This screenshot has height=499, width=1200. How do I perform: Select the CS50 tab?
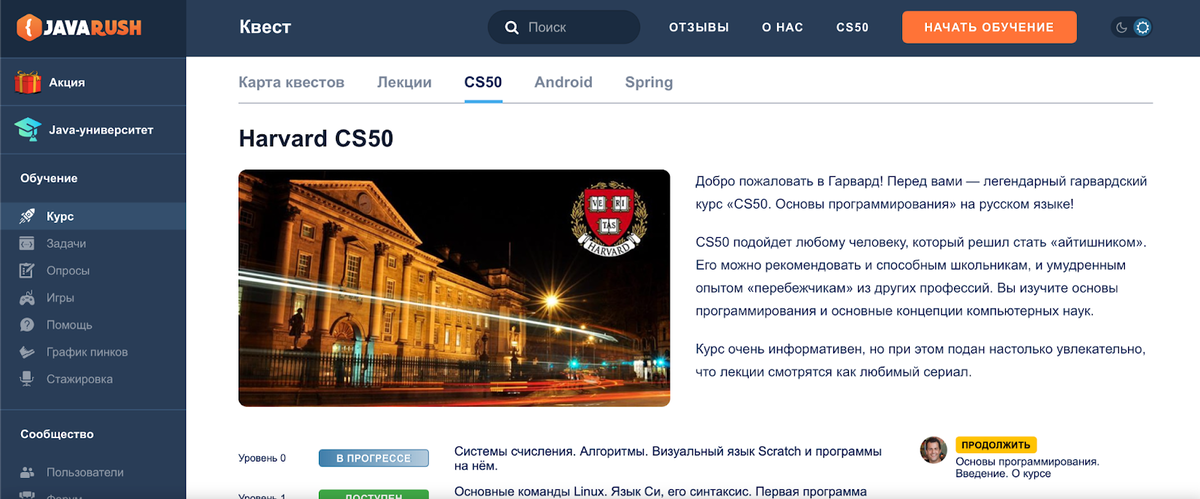(483, 82)
